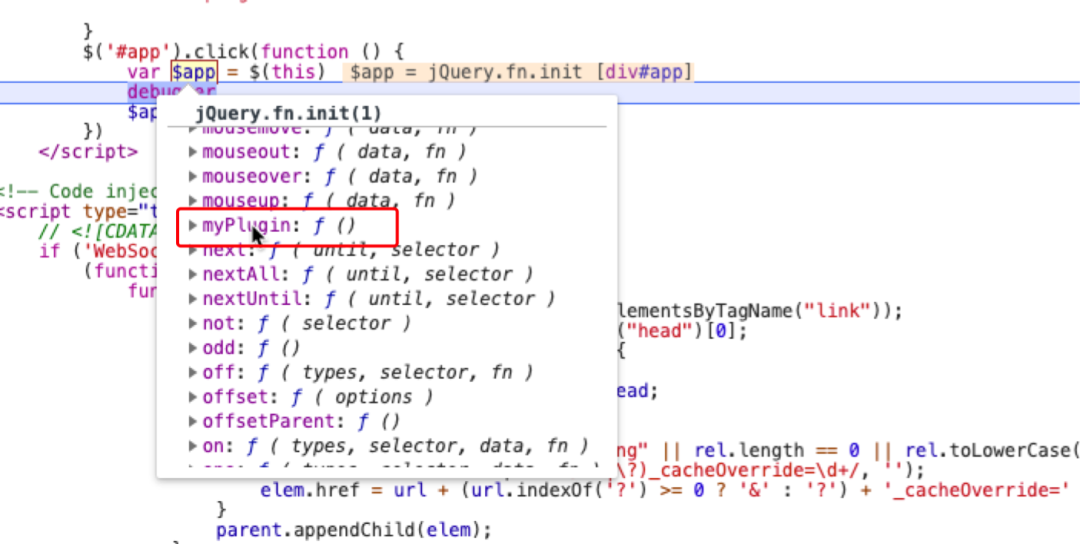The height and width of the screenshot is (544, 1080).
Task: Expand the odd property arrow
Action: pos(194,348)
